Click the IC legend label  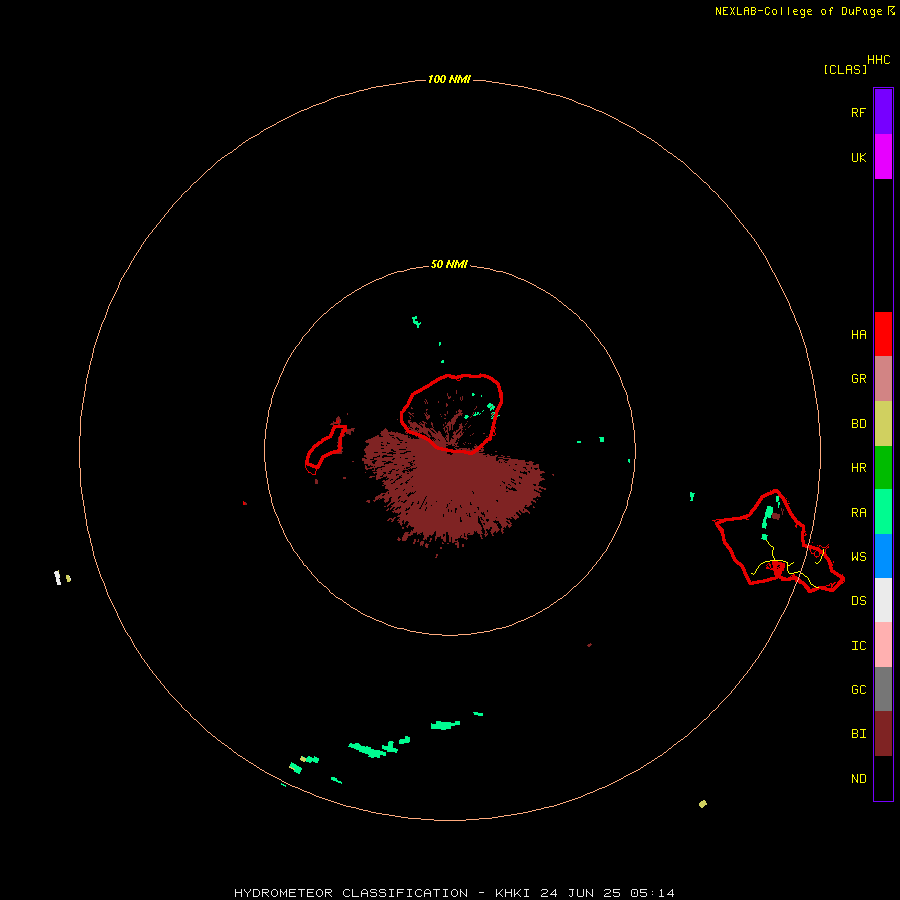(858, 646)
